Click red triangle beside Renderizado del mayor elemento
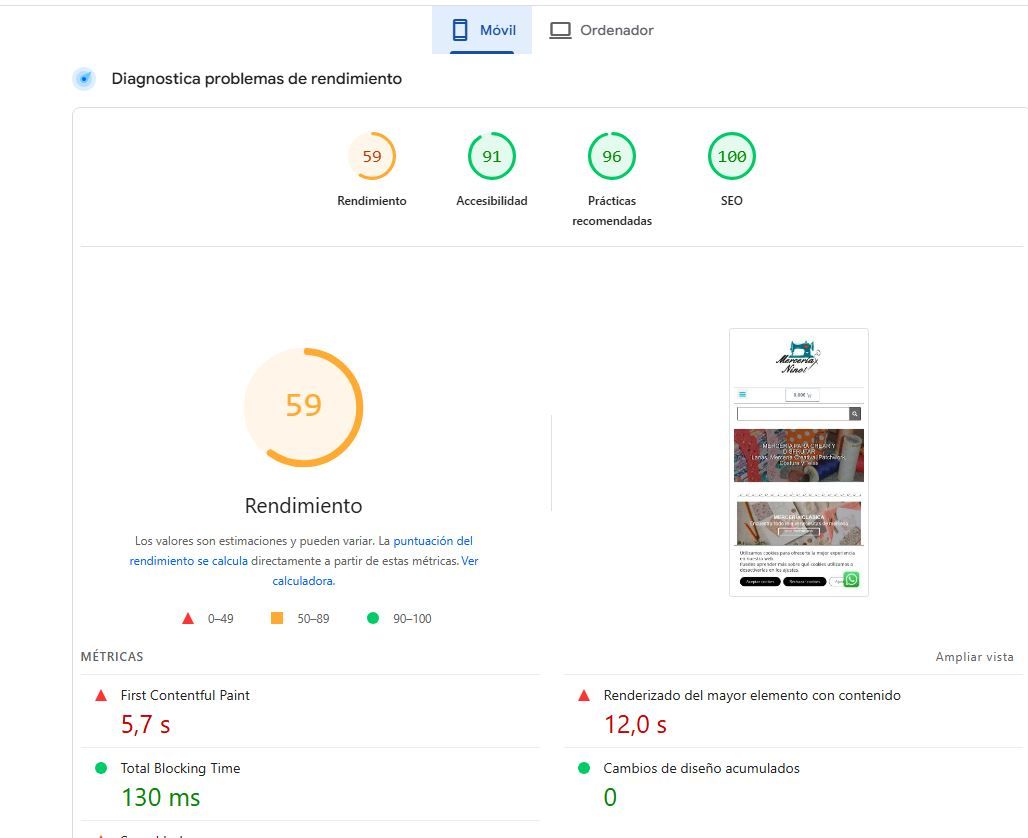The height and width of the screenshot is (838, 1028). coord(584,695)
